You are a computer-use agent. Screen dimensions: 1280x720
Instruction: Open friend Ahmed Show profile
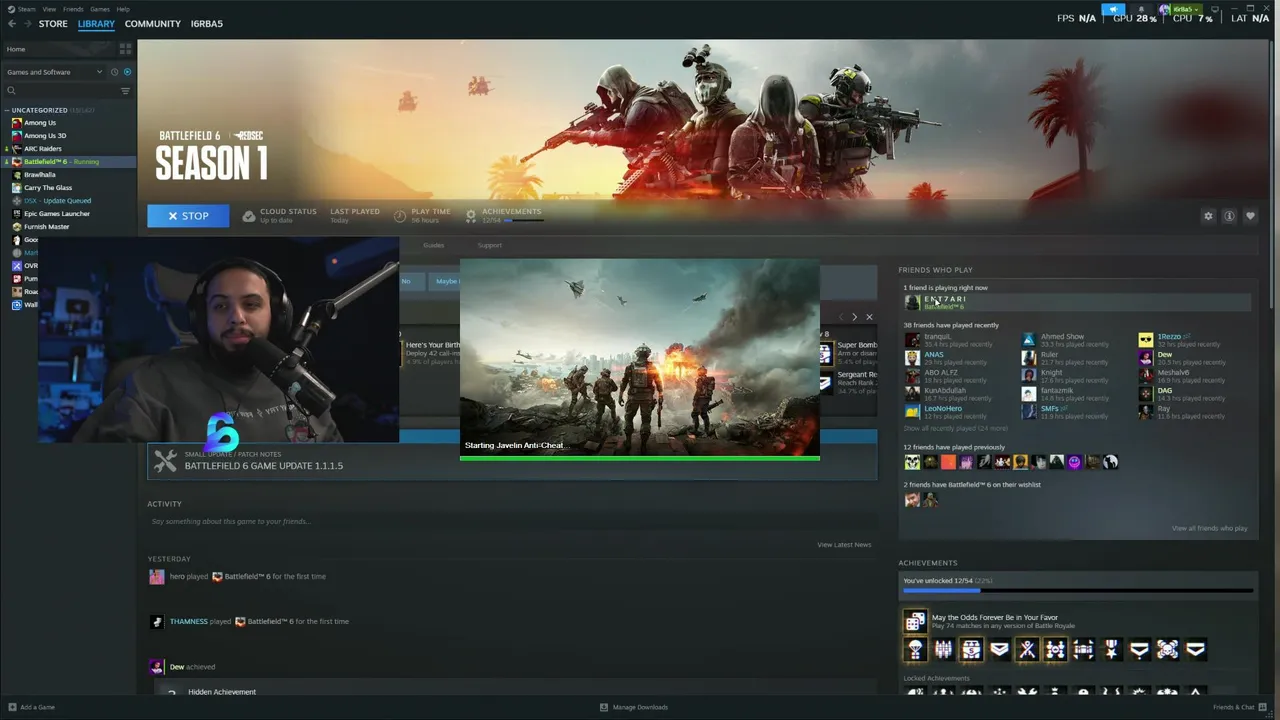click(1062, 337)
